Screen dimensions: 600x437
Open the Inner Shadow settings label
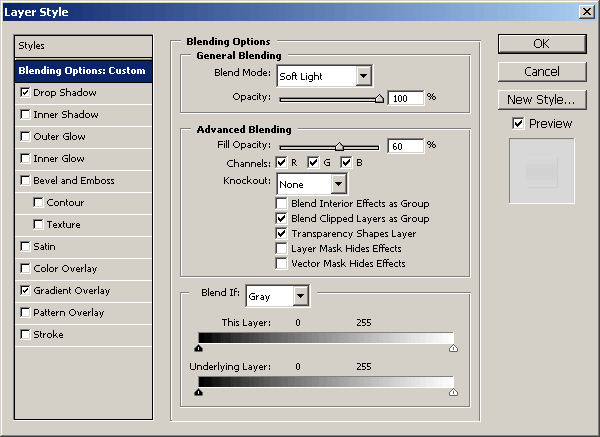click(x=66, y=114)
